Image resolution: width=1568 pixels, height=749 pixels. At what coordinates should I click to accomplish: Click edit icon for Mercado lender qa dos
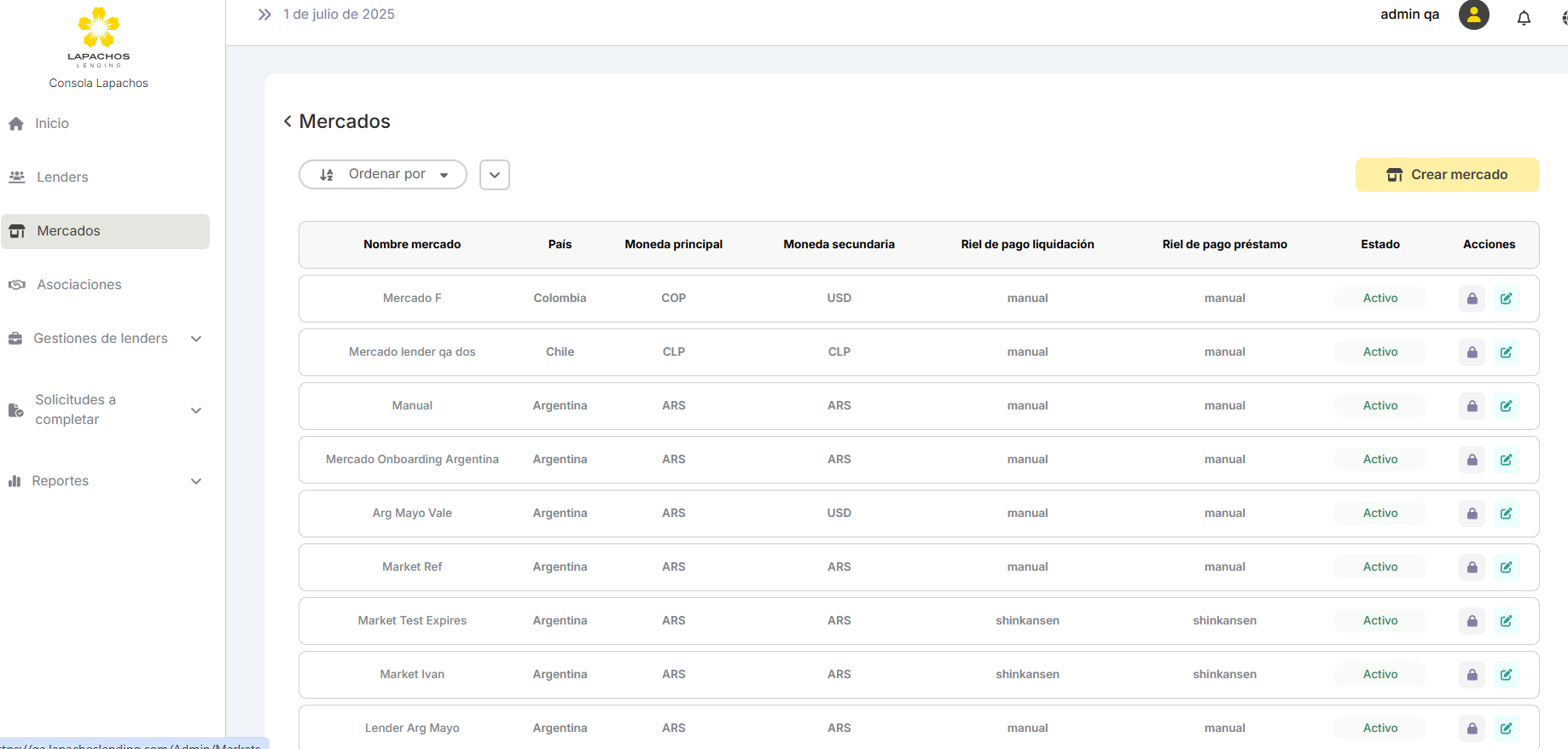tap(1506, 352)
